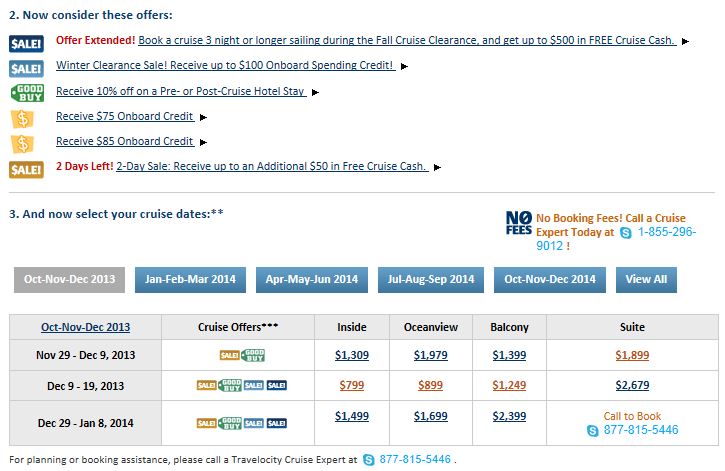Click the gold SALE icon beside 2-Day Sale
The image size is (725, 471).
pos(26,170)
